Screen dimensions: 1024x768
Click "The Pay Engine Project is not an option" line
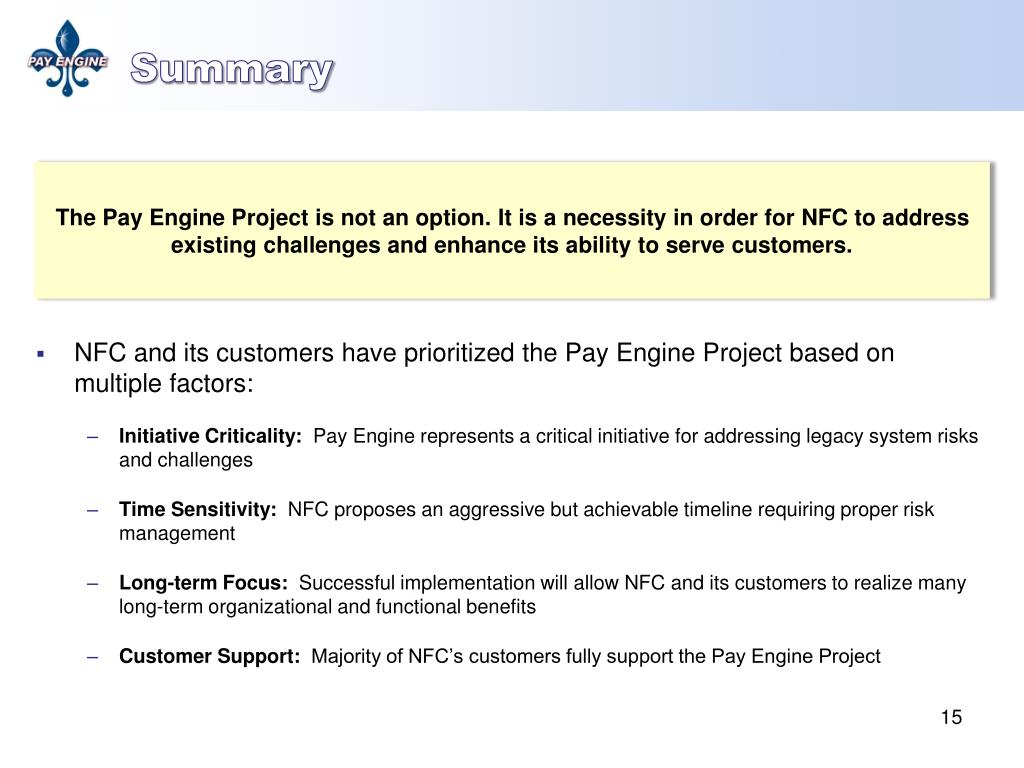[512, 218]
